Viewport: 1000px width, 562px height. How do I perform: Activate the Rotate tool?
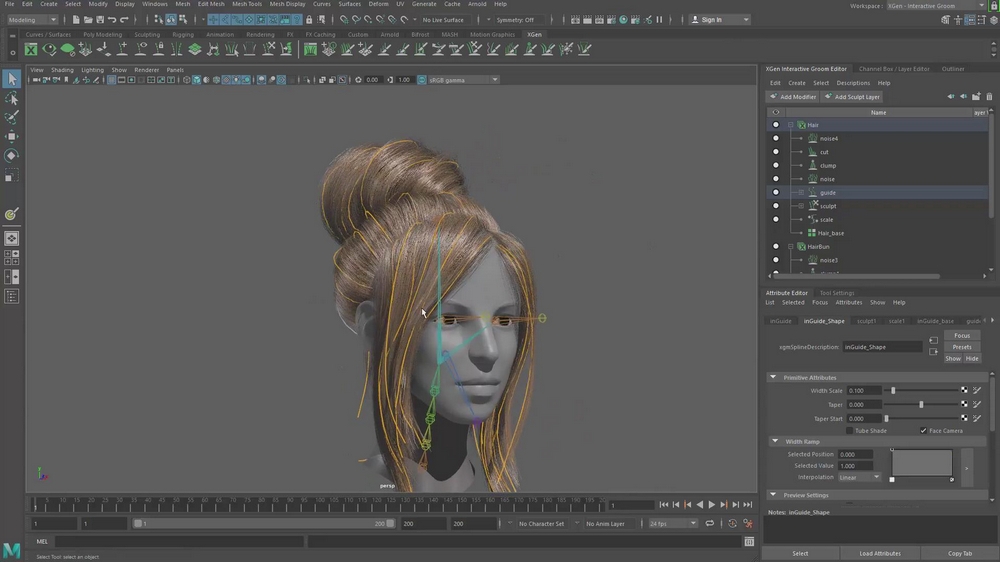click(x=11, y=156)
